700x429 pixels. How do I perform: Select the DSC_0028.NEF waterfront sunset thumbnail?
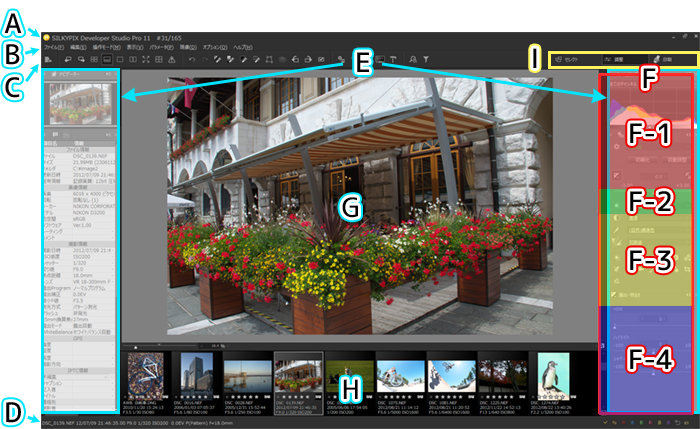247,377
